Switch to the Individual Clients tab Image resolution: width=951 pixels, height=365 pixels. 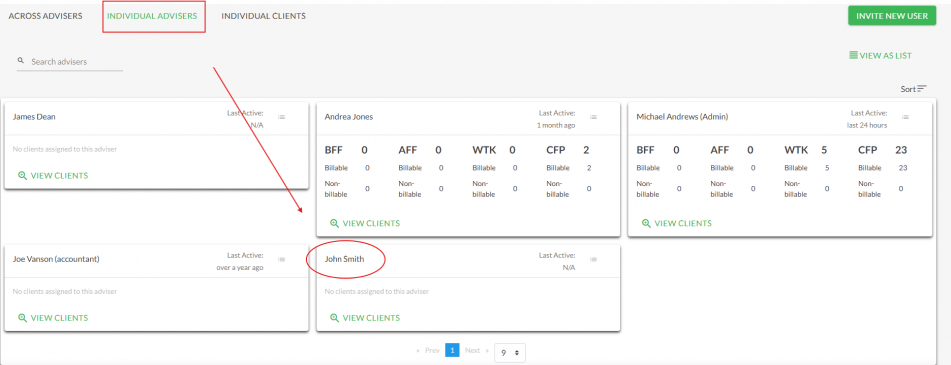tap(263, 16)
